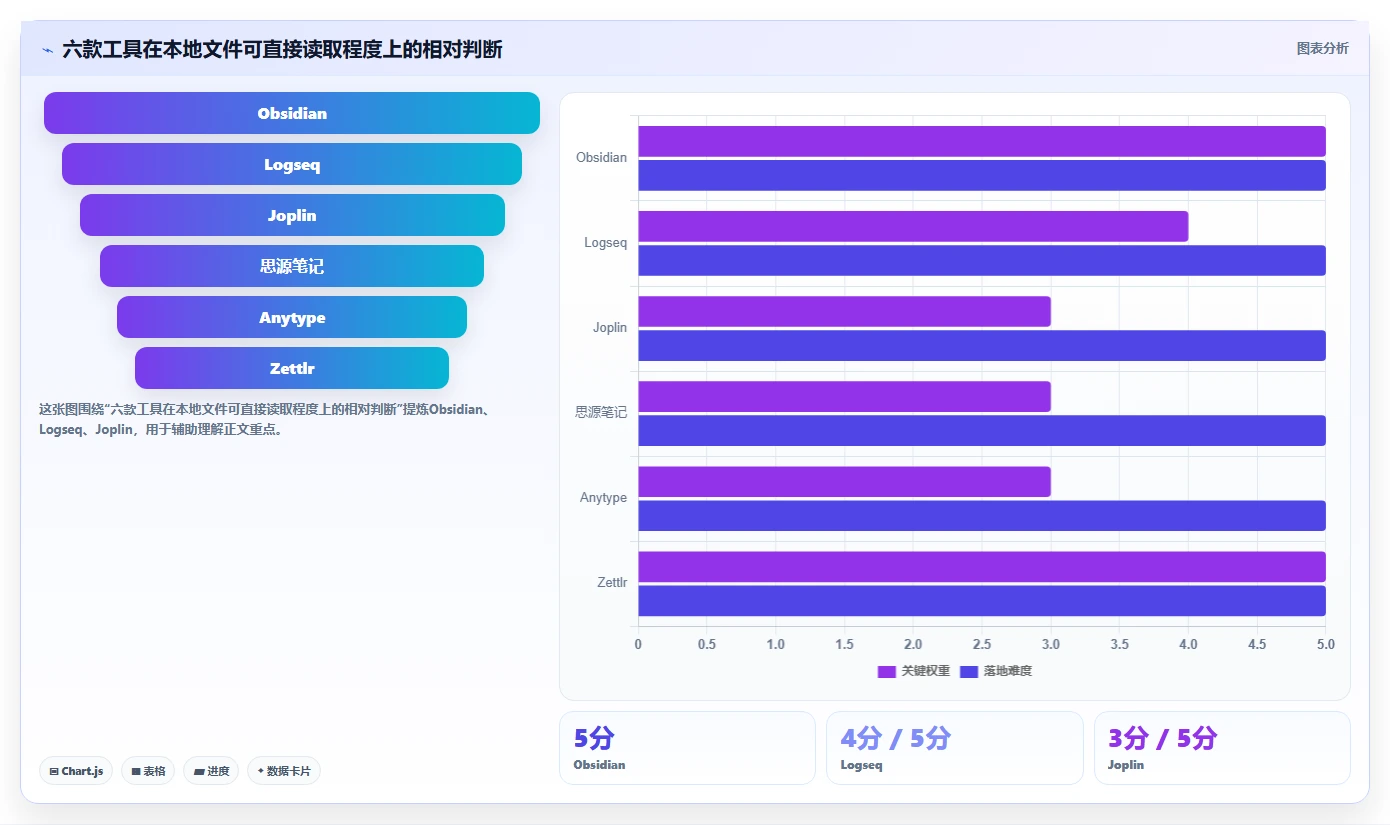Click the title 六款工具在本地文件可直接读取程度上的相对判断

point(282,50)
